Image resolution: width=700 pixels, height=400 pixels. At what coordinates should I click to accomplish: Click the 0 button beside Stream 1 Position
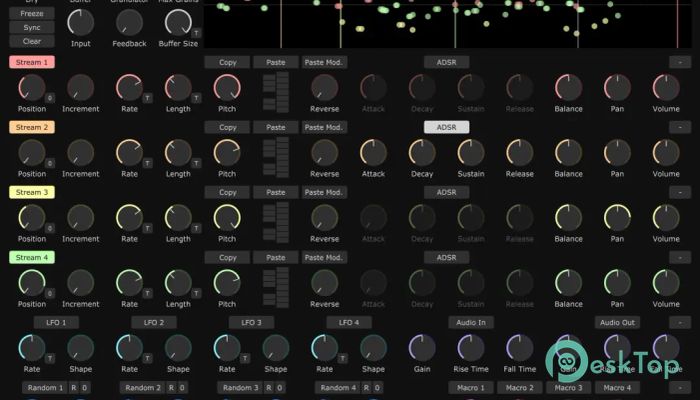(x=50, y=98)
